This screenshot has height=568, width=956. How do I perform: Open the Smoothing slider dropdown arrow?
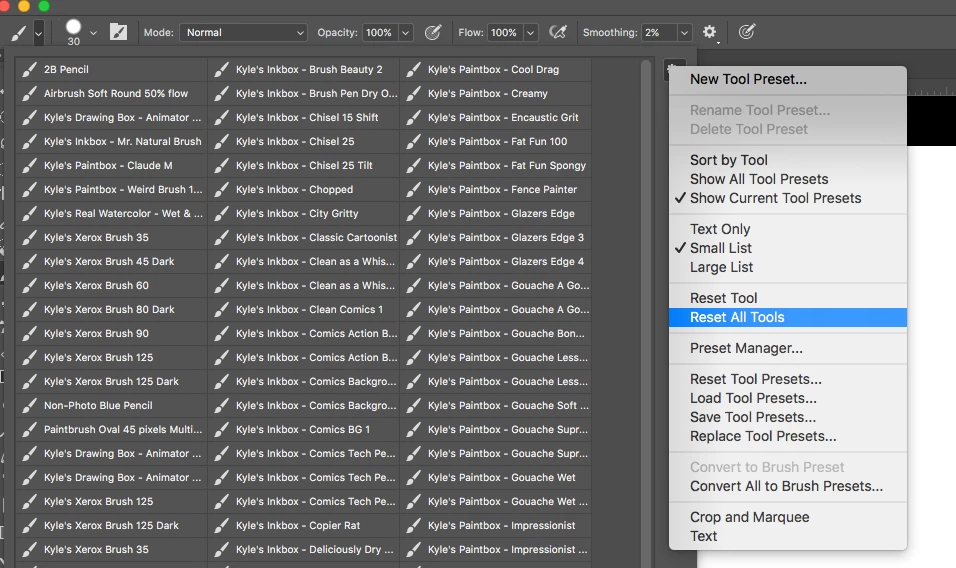[684, 32]
